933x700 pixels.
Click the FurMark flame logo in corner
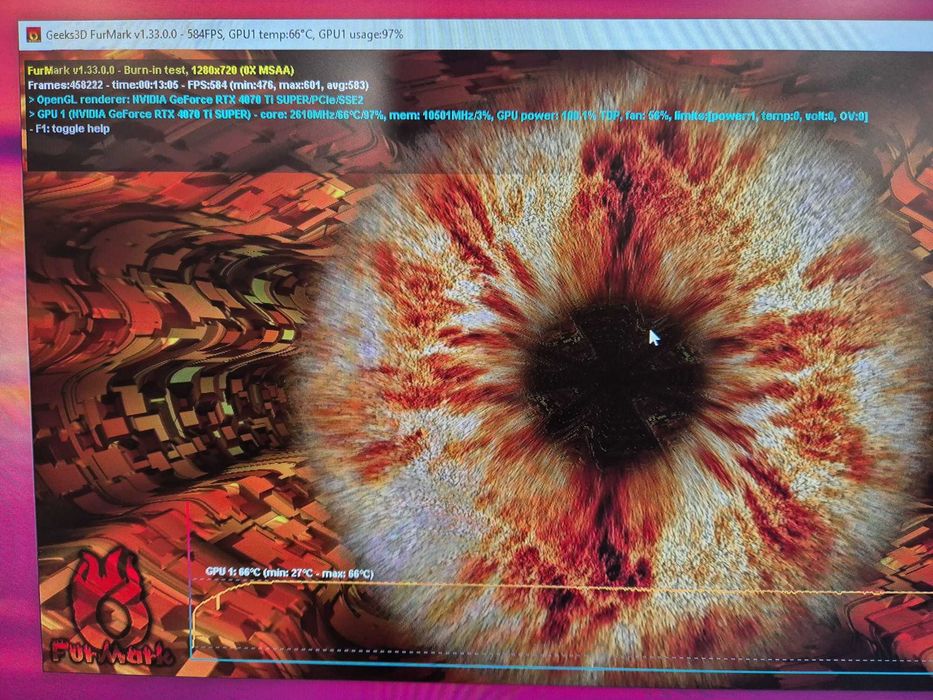[x=111, y=606]
